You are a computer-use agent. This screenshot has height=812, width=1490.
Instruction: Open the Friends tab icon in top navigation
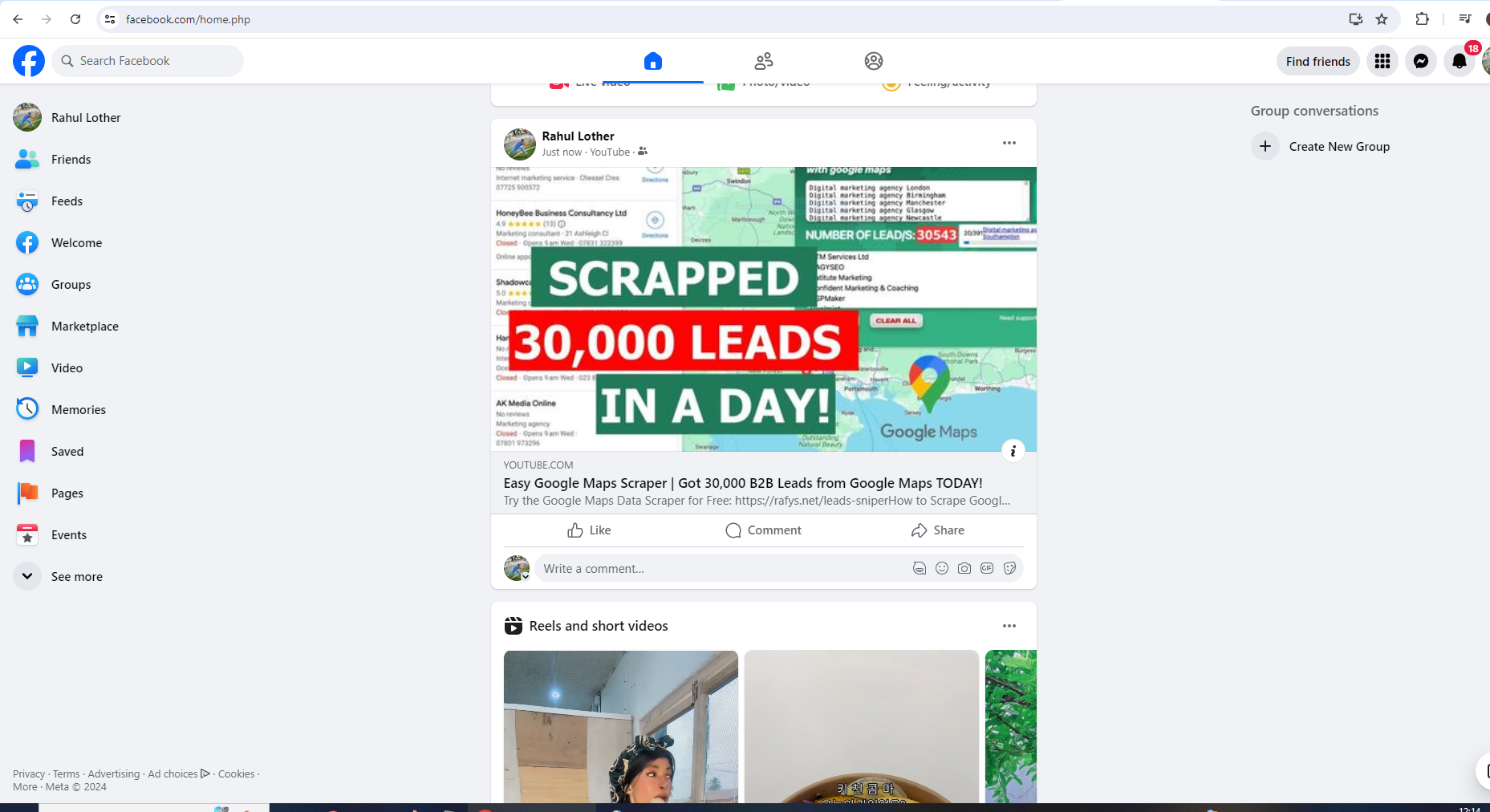point(764,61)
